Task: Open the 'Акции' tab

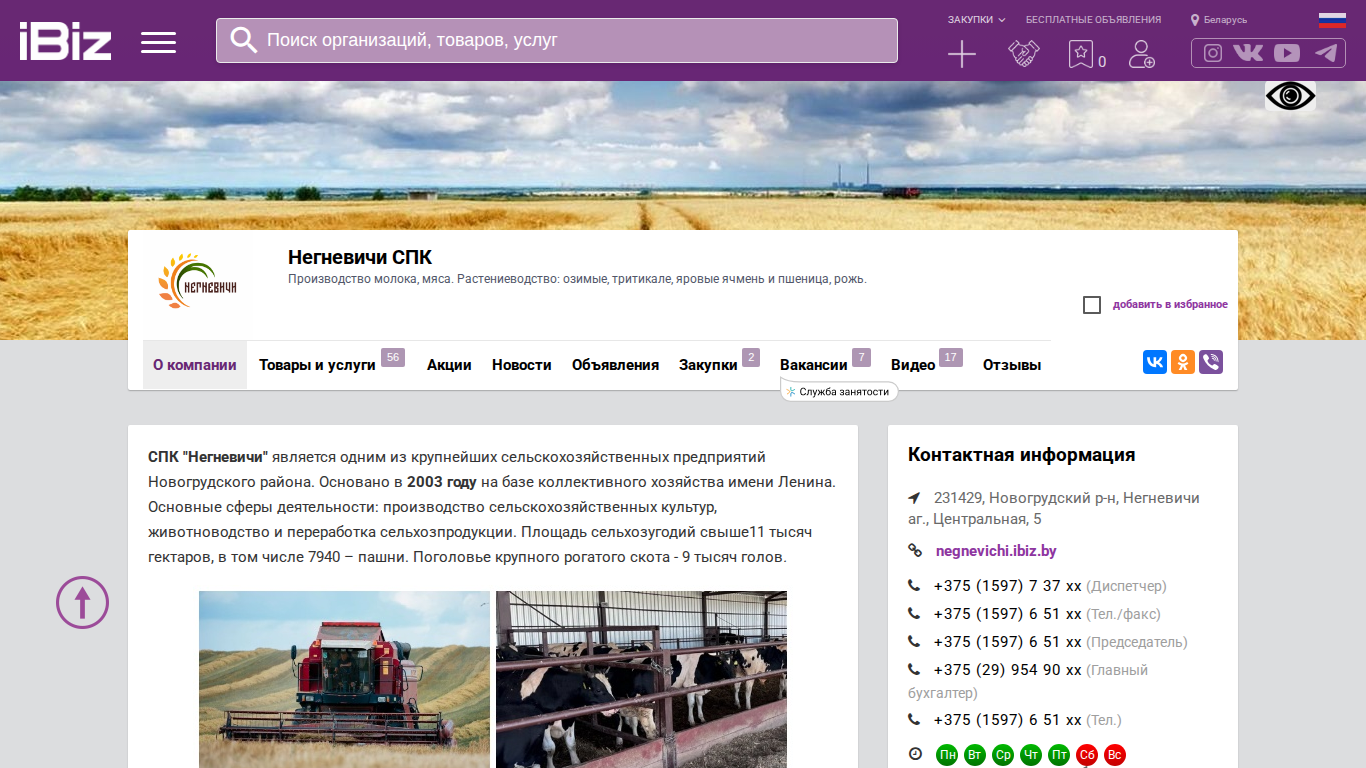Action: point(449,365)
